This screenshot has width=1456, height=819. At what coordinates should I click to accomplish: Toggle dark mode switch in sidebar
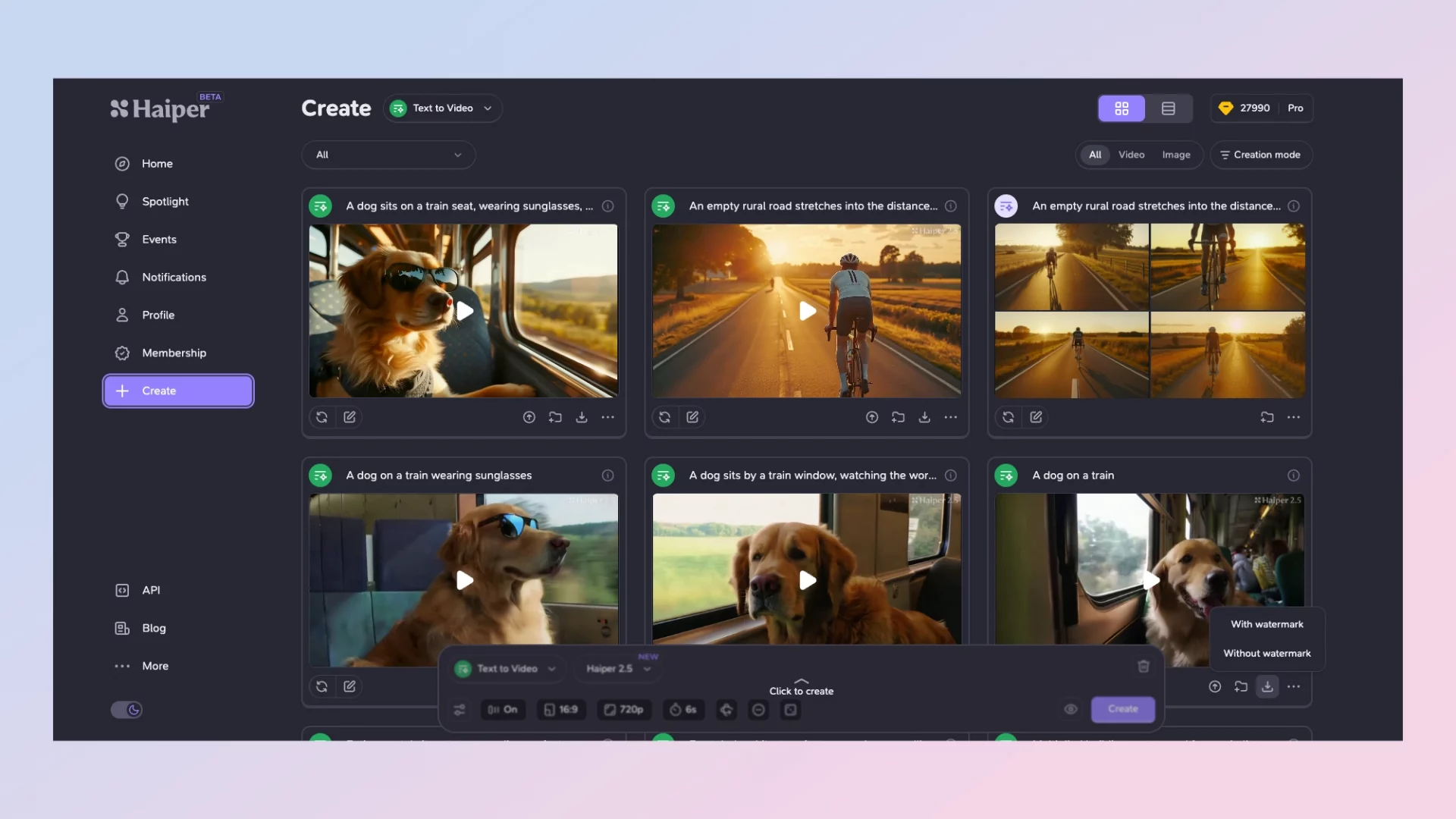(127, 710)
